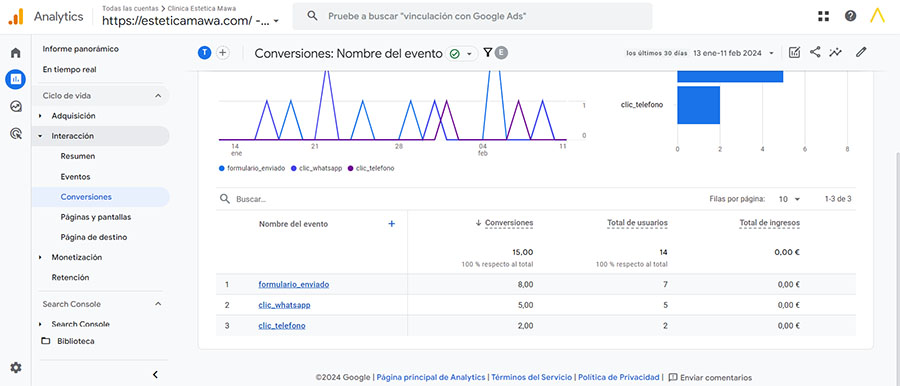This screenshot has width=900, height=386.
Task: Click the blue T comparison badge
Action: (x=204, y=53)
